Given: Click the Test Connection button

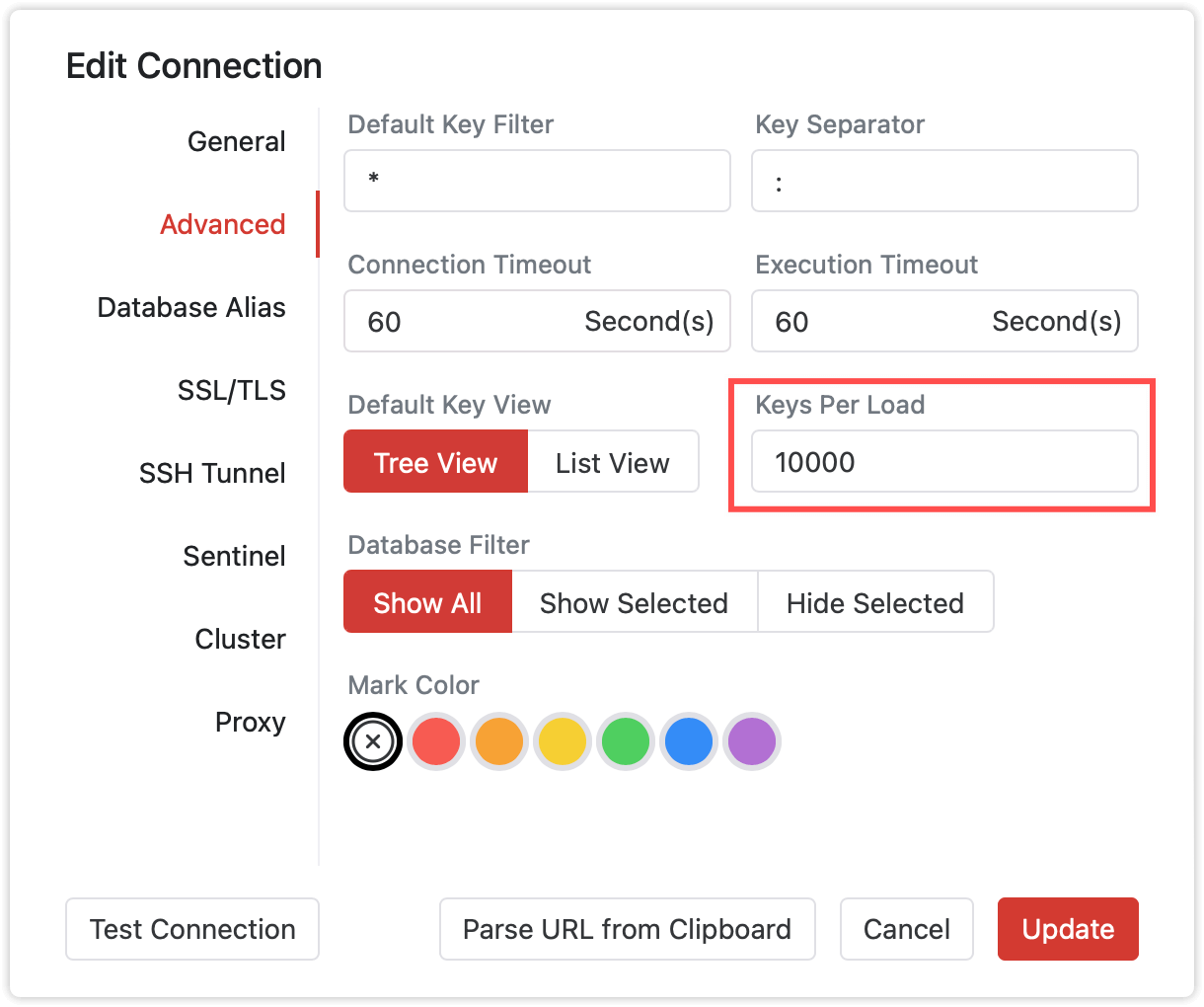Looking at the screenshot, I should coord(192,929).
